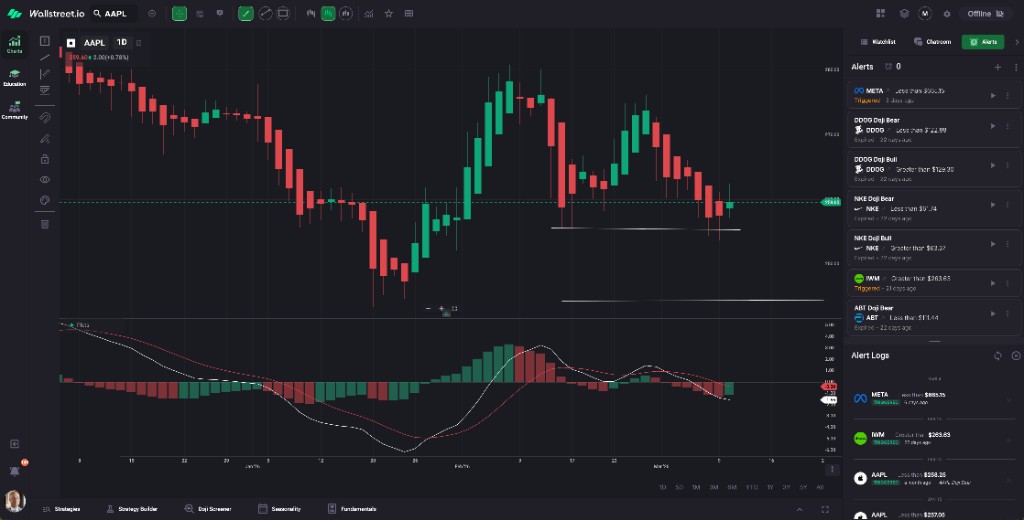Expand the bottom panel with up chevron
The height and width of the screenshot is (520, 1024).
pos(799,510)
